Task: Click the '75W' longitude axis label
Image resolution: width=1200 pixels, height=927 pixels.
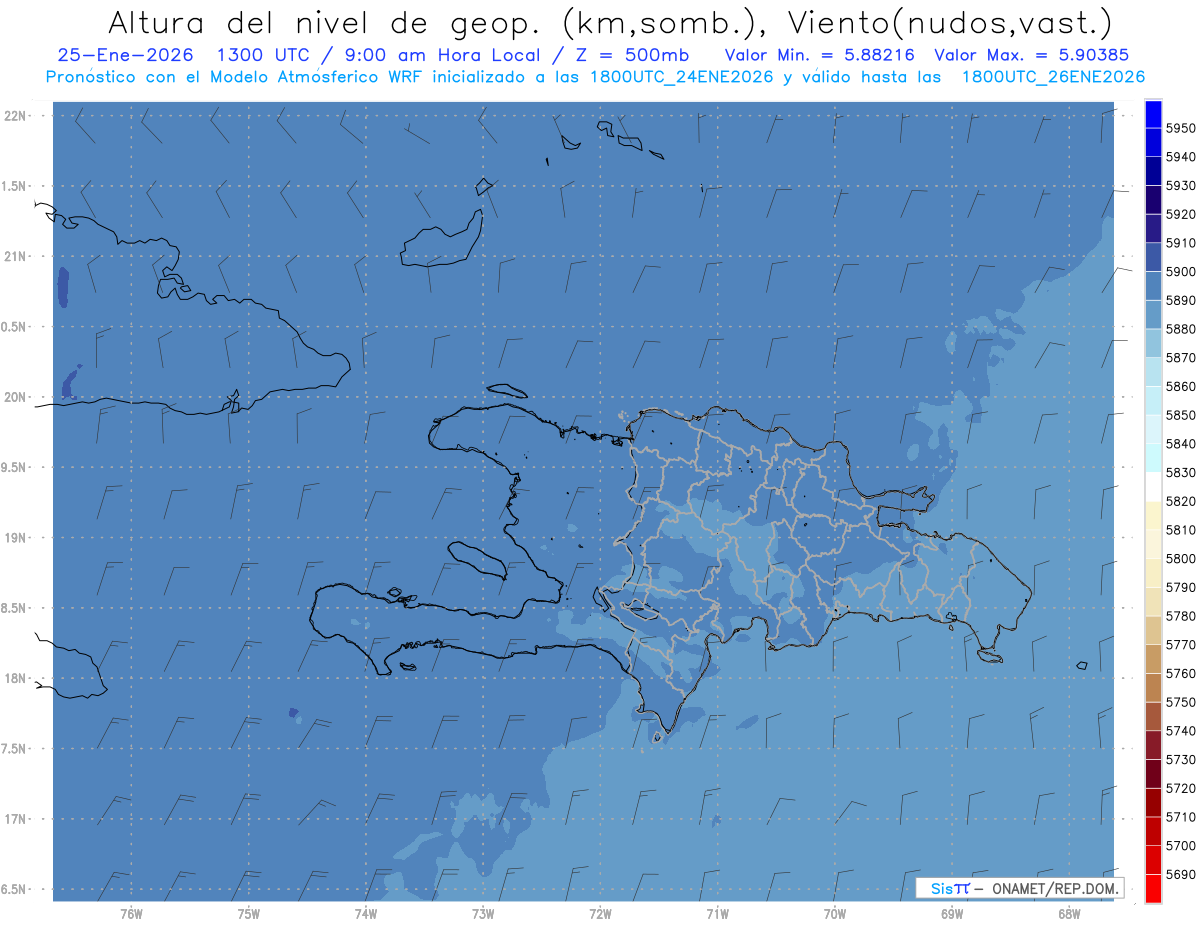Action: pos(248,914)
